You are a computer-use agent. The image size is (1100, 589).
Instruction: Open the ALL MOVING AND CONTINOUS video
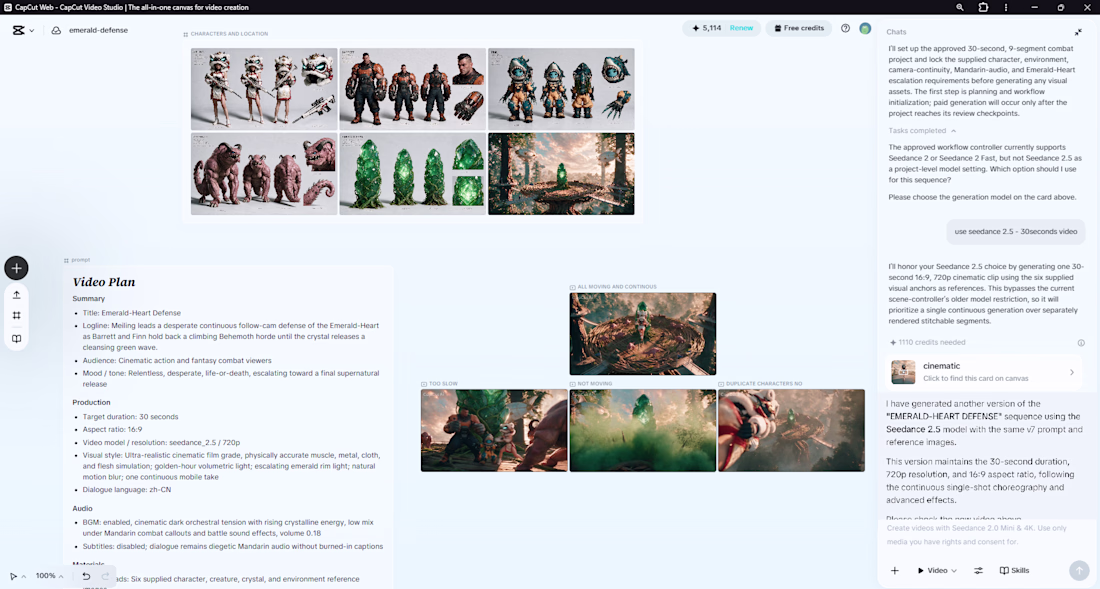(643, 334)
